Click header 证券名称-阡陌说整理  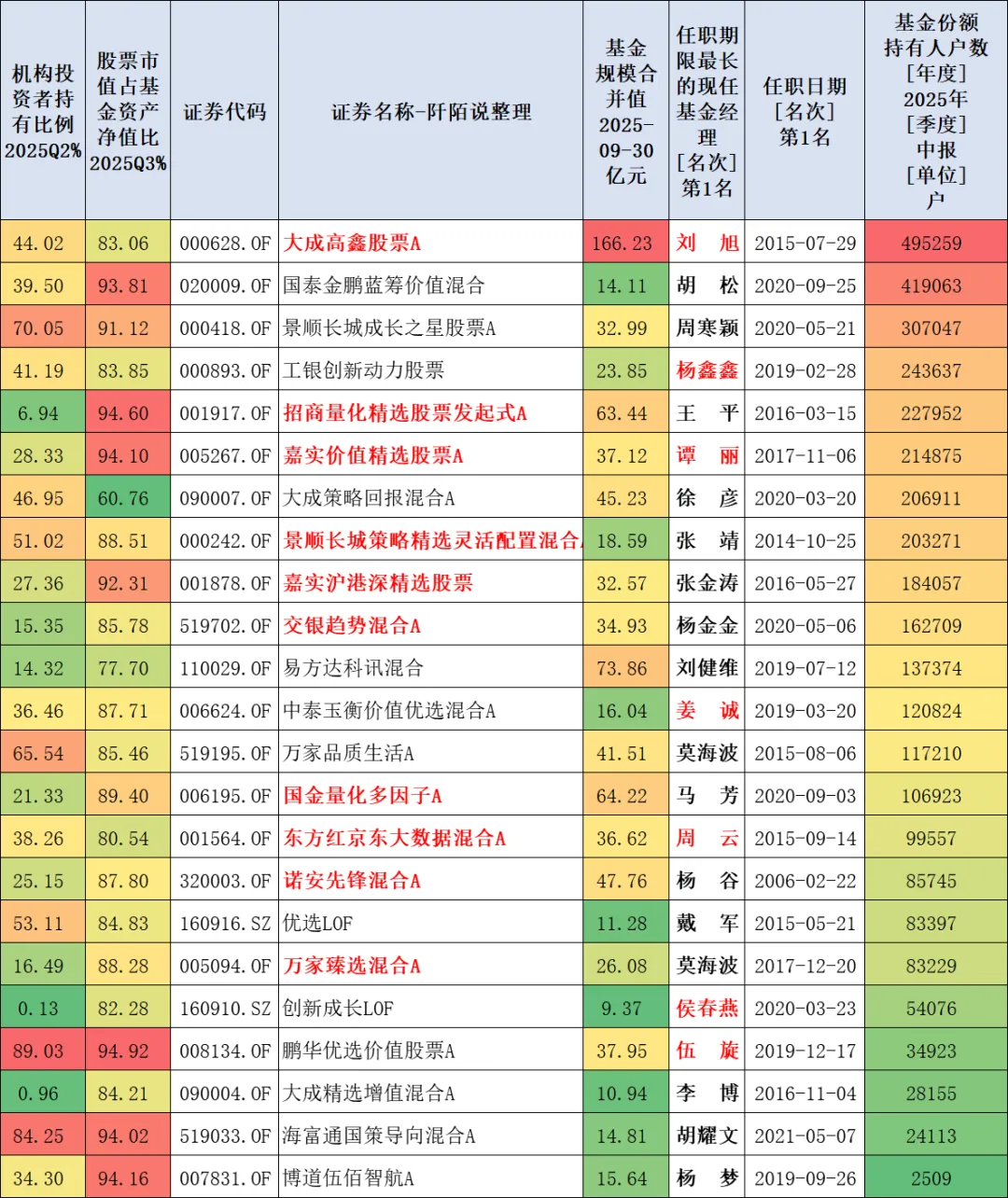click(x=431, y=112)
